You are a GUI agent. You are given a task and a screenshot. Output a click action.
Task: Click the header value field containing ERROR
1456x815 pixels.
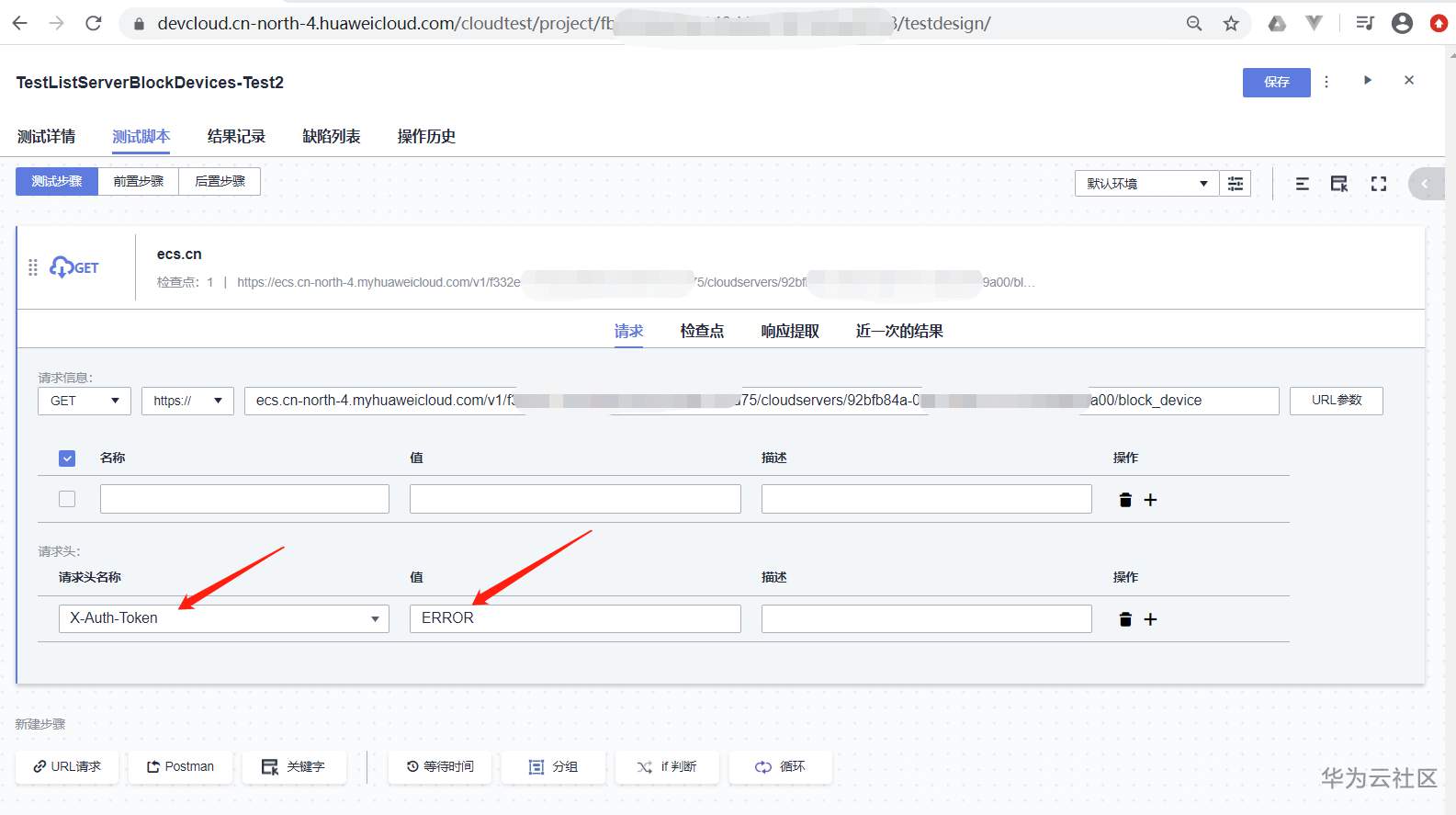point(575,618)
